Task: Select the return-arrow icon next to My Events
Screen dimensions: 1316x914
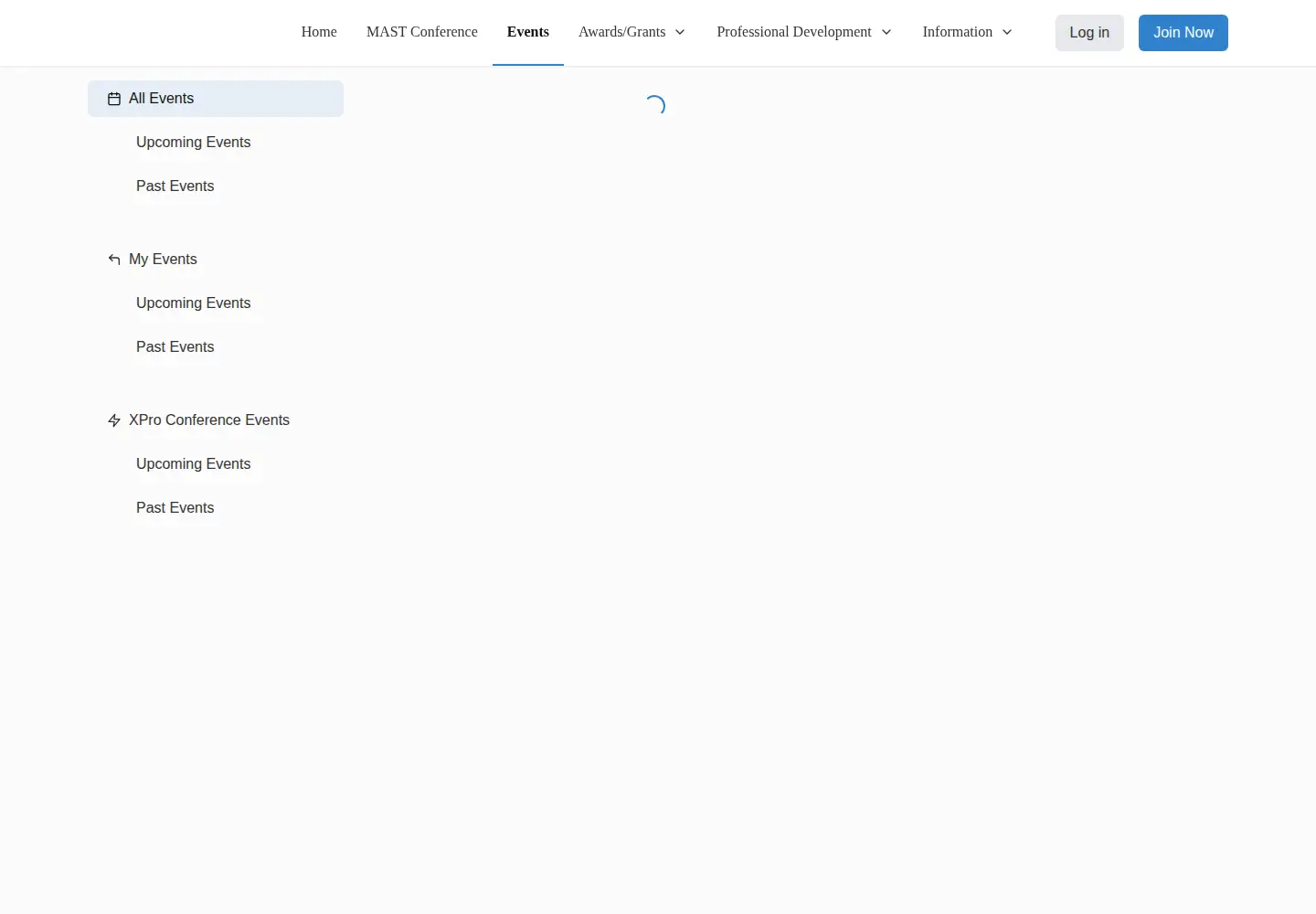Action: point(114,260)
